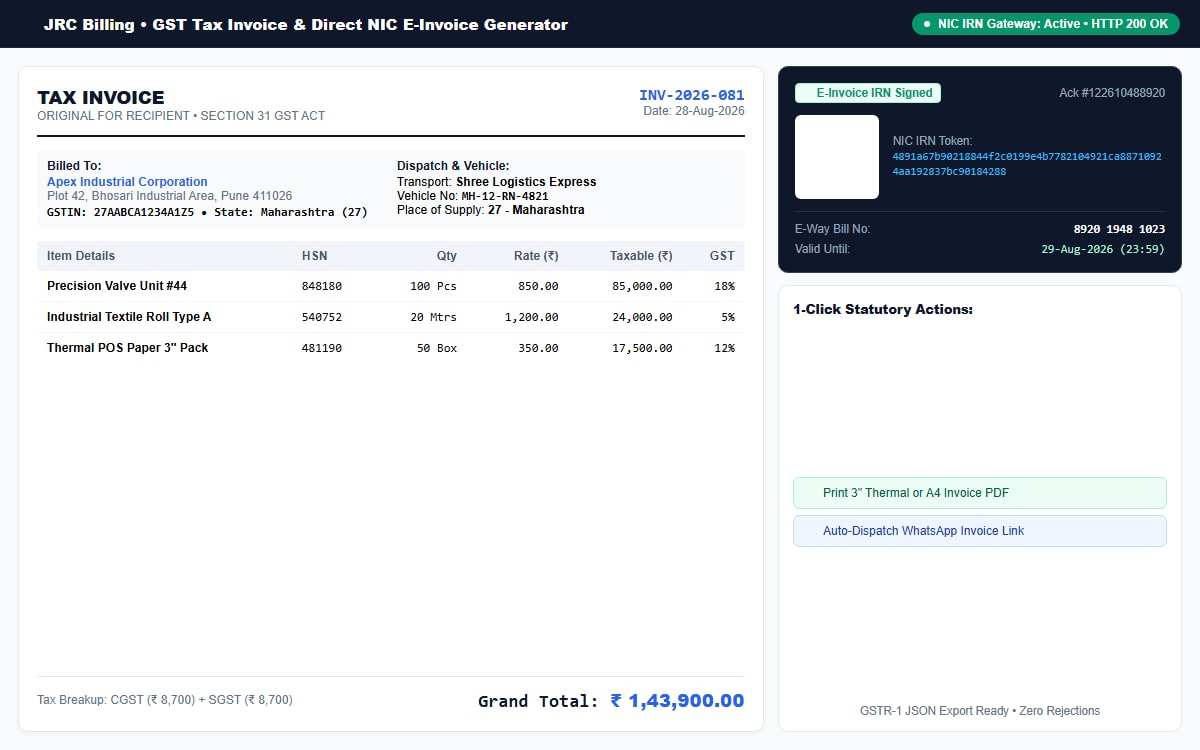This screenshot has width=1200, height=750.
Task: Click Original for Recipient Section 31 subtitle
Action: click(x=181, y=116)
